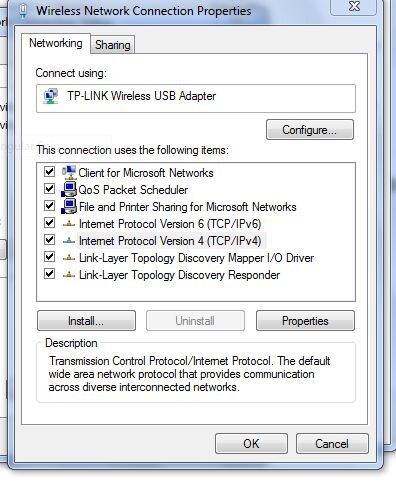Image resolution: width=396 pixels, height=485 pixels.
Task: Uncheck Client for Microsoft Networks checkbox
Action: (50, 172)
